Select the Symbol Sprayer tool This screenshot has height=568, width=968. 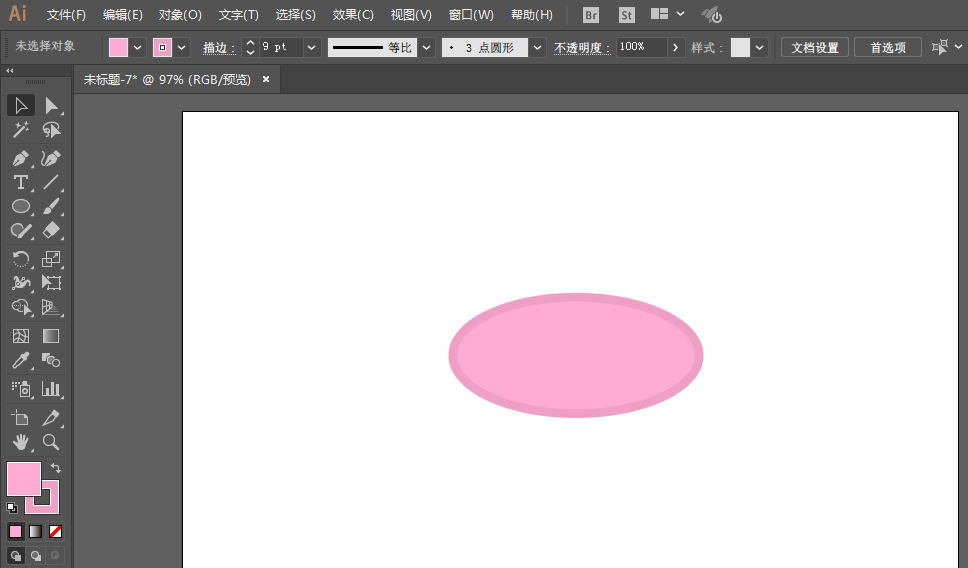coord(20,389)
